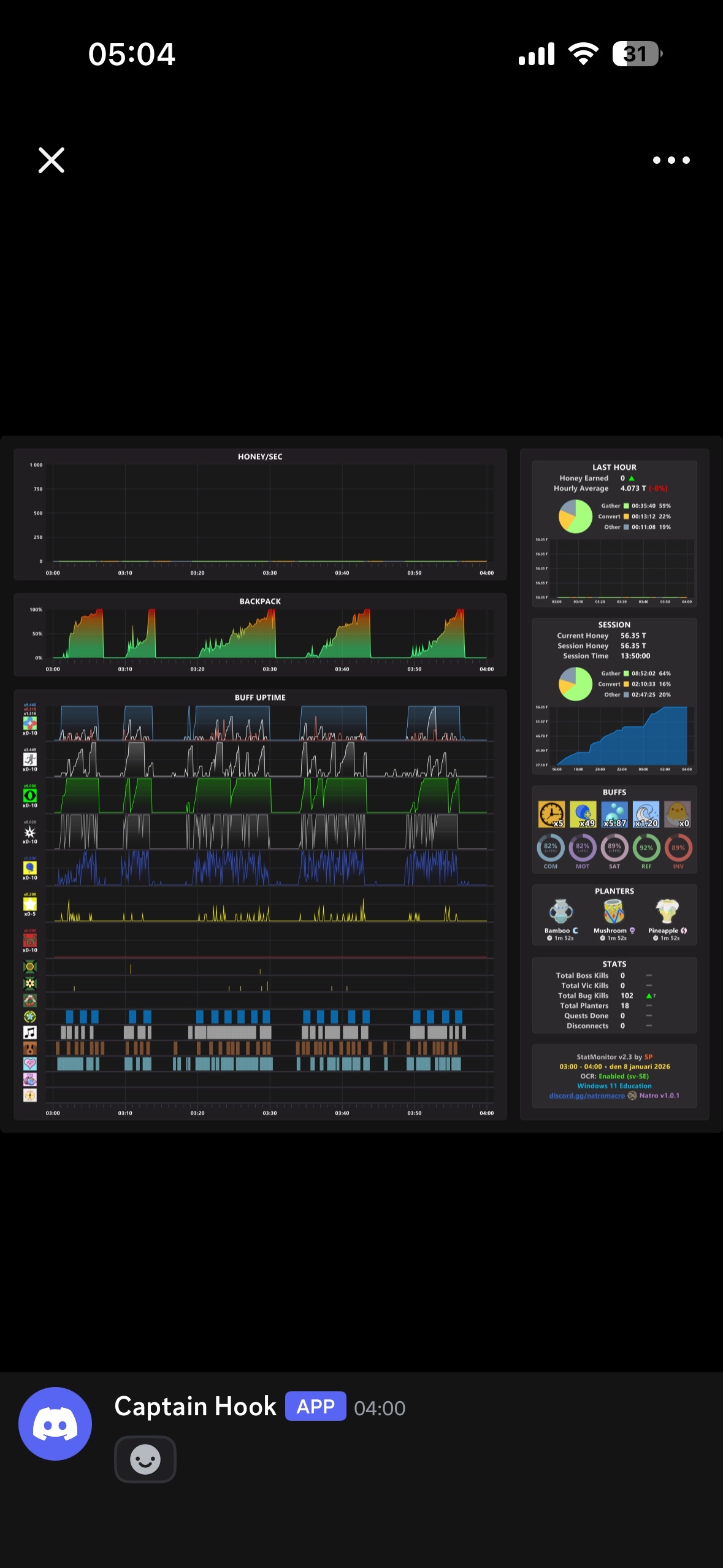The height and width of the screenshot is (1568, 723).
Task: Open the Captain Hook username profile
Action: pyautogui.click(x=195, y=1407)
